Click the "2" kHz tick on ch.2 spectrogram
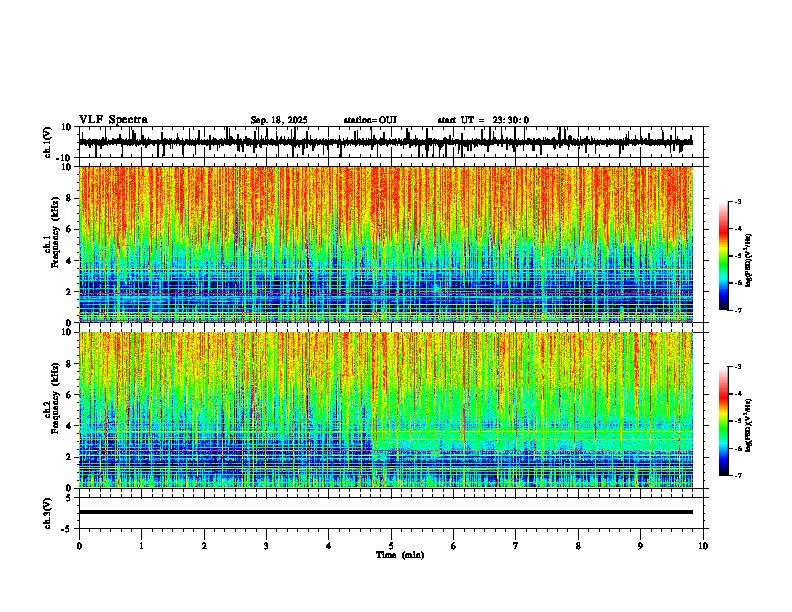 [70, 457]
